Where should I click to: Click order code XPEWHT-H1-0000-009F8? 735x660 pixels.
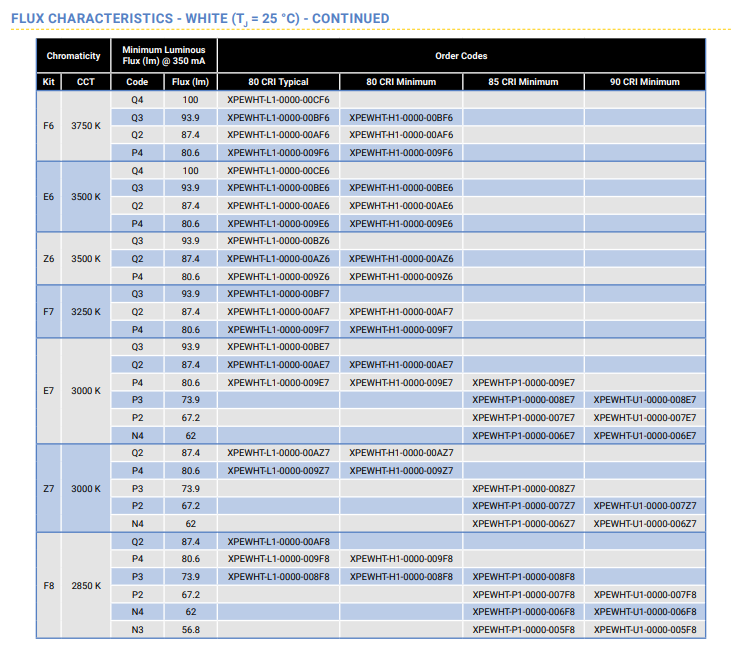pyautogui.click(x=401, y=559)
